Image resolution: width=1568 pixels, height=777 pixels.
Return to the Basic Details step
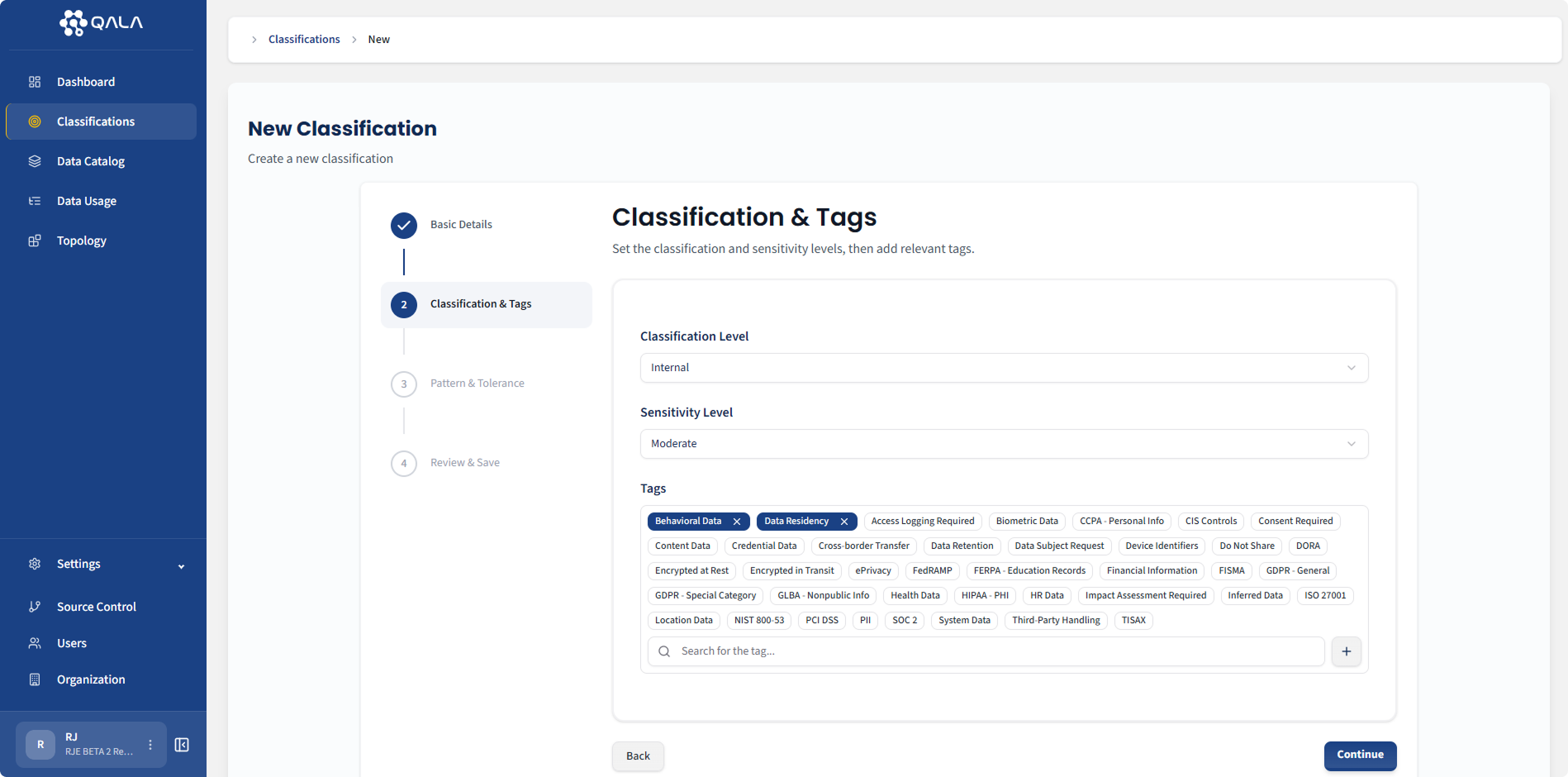point(460,224)
